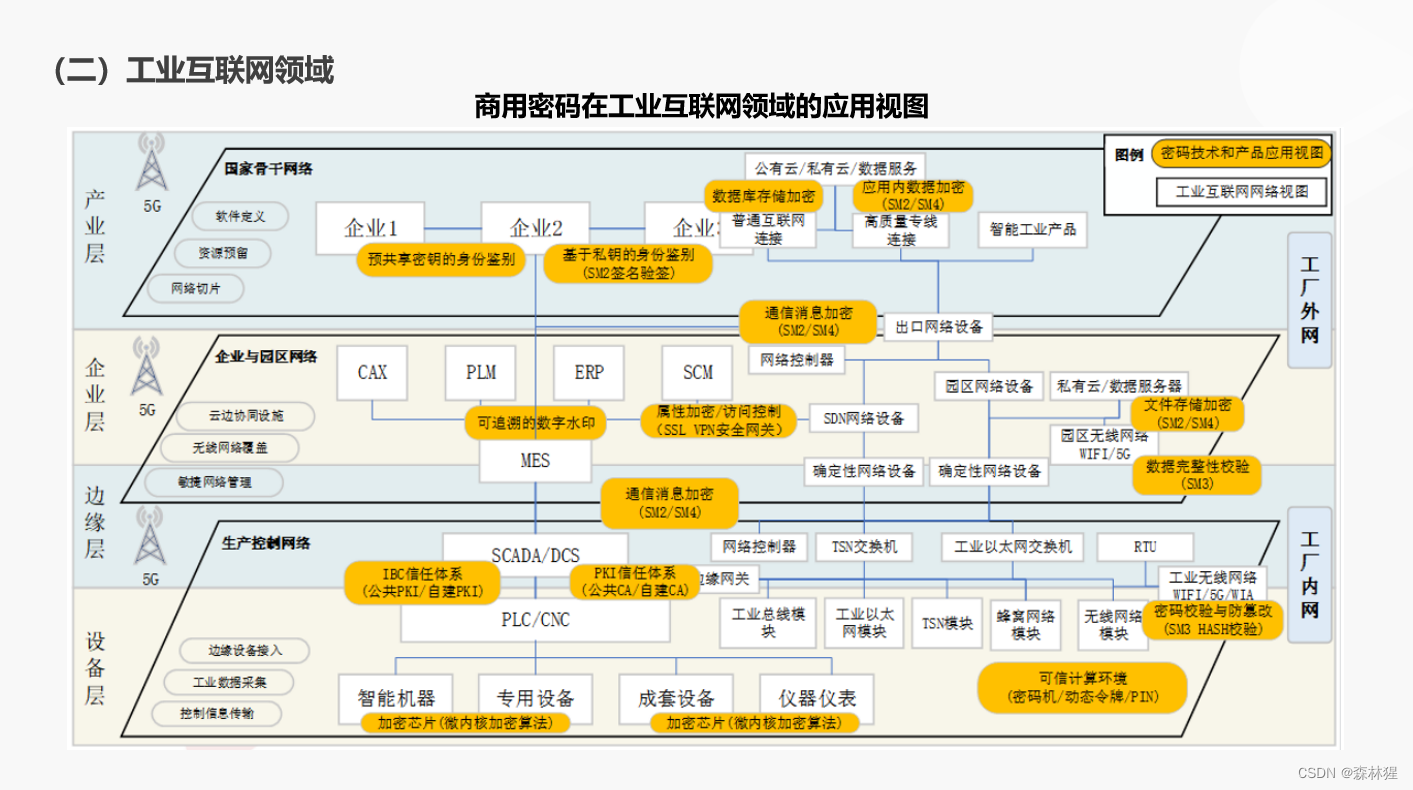Click the 软件定义 pill label
This screenshot has height=790, width=1413.
pyautogui.click(x=239, y=216)
